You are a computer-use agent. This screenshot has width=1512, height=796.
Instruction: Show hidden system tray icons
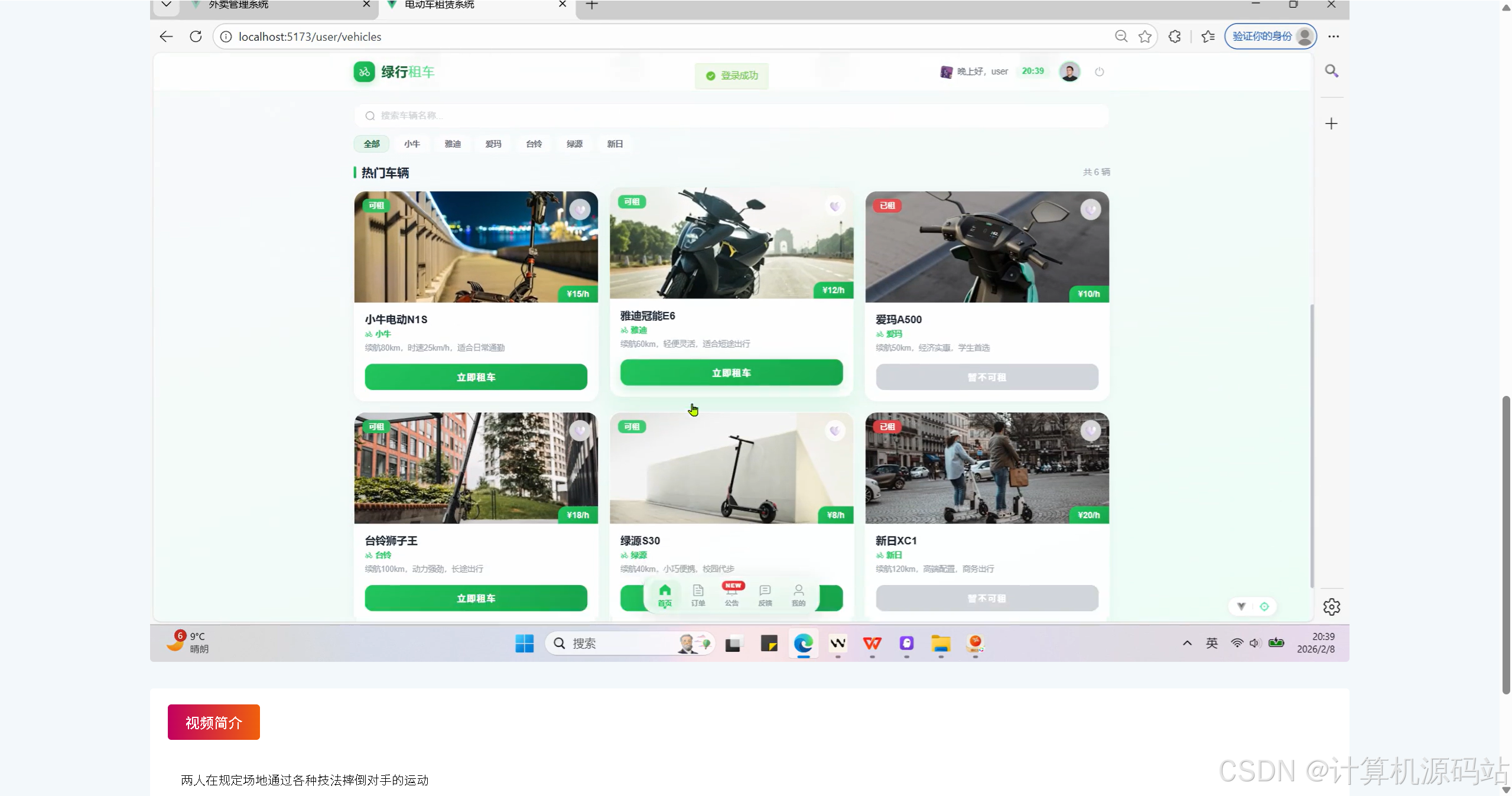pos(1186,643)
